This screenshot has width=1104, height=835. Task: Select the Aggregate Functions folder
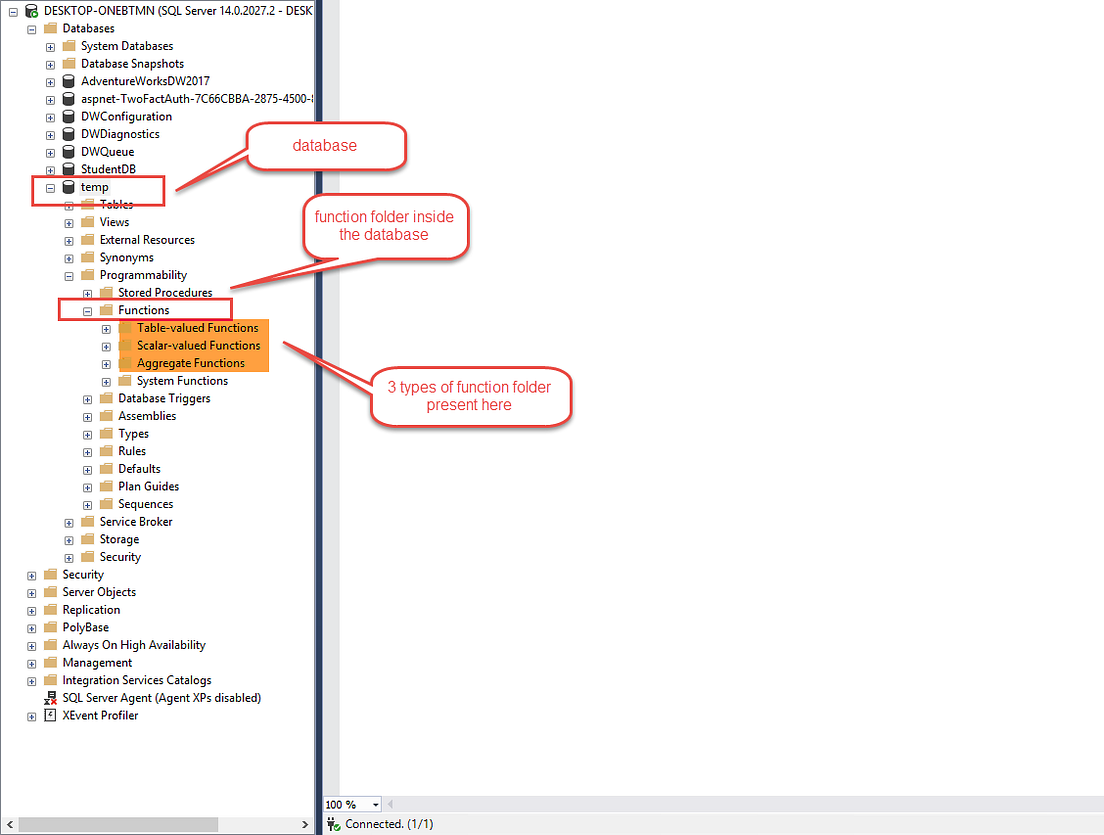(x=190, y=363)
